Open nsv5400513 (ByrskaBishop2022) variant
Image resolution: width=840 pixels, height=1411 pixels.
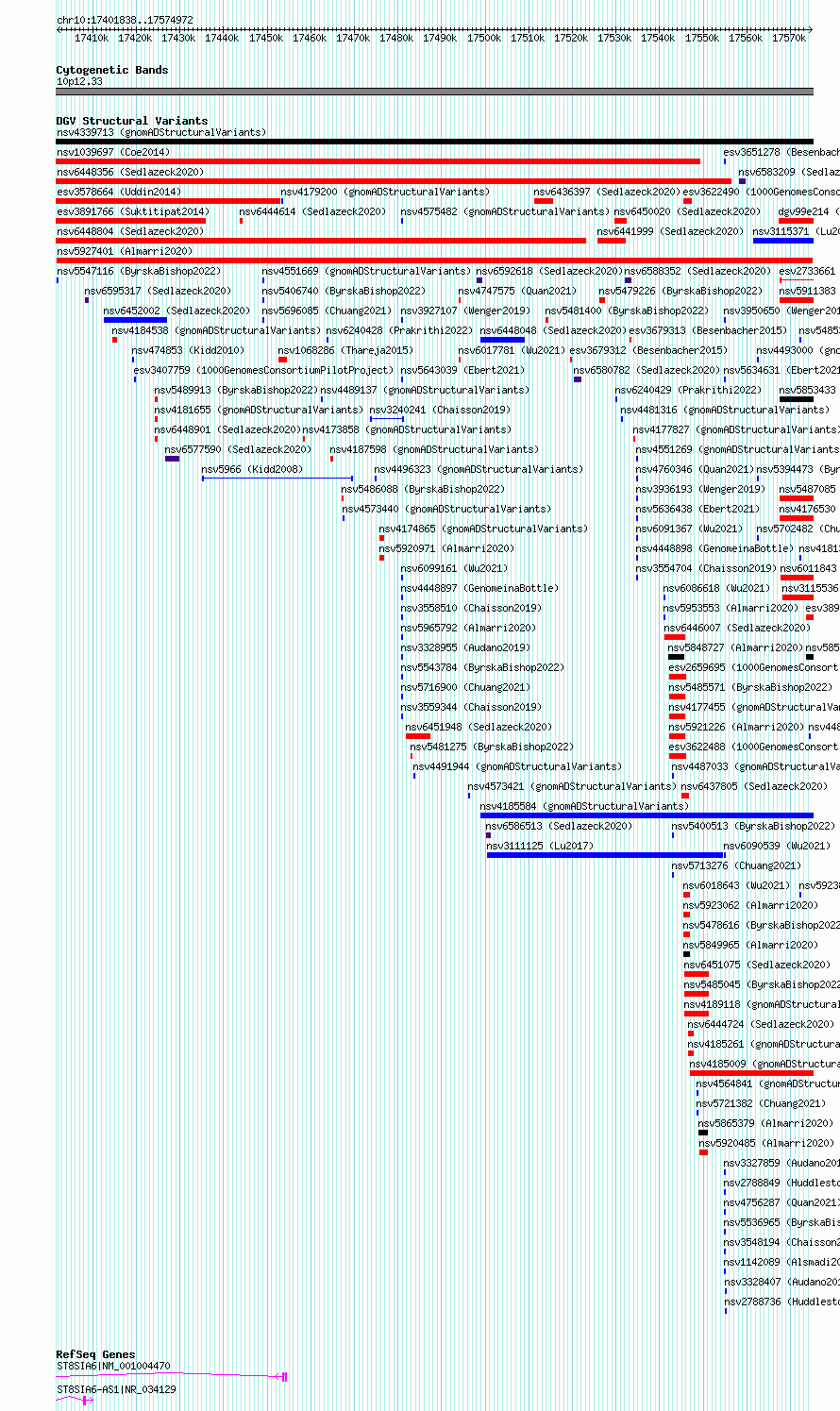click(x=754, y=826)
